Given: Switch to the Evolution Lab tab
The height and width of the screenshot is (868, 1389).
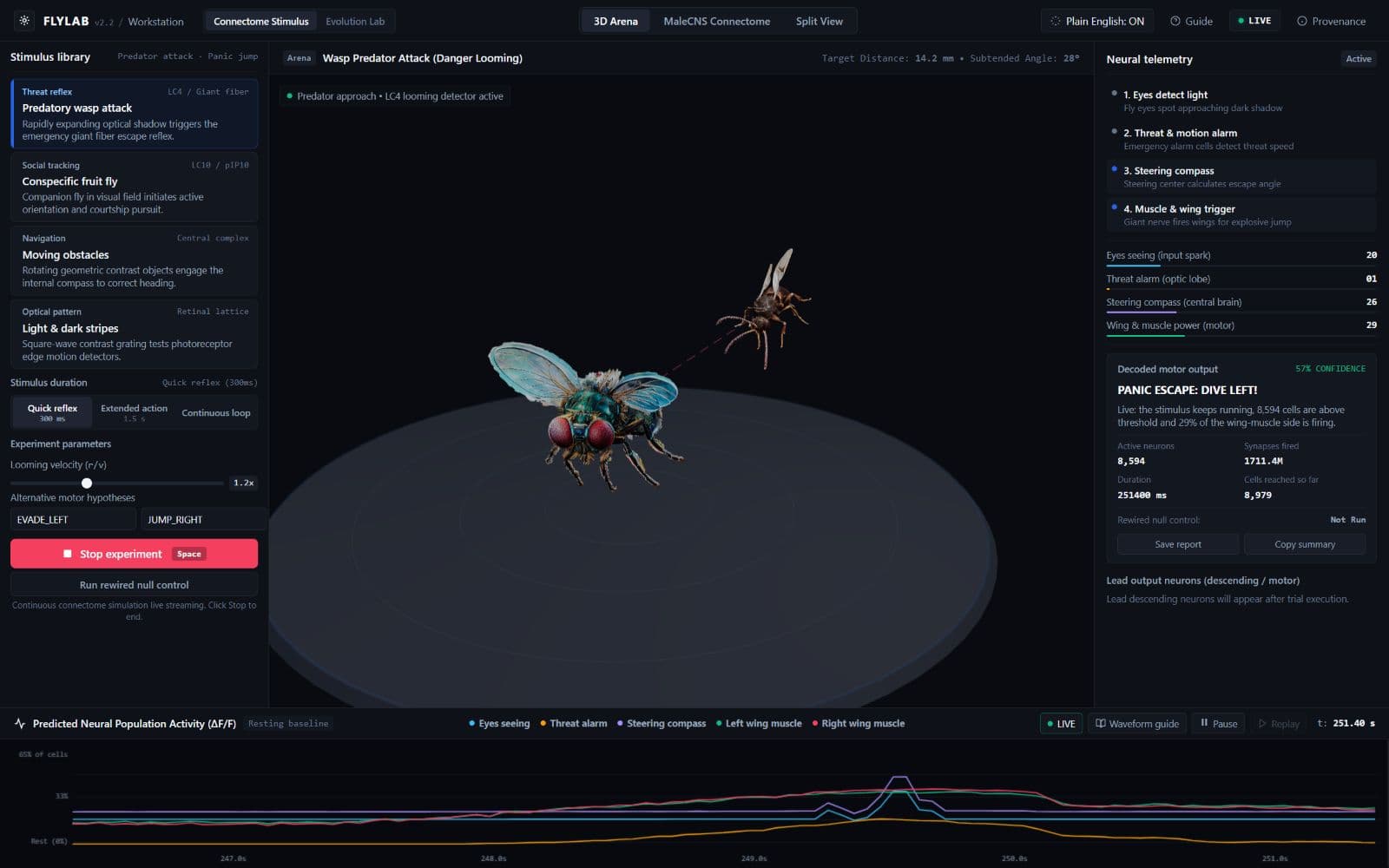Looking at the screenshot, I should point(355,21).
